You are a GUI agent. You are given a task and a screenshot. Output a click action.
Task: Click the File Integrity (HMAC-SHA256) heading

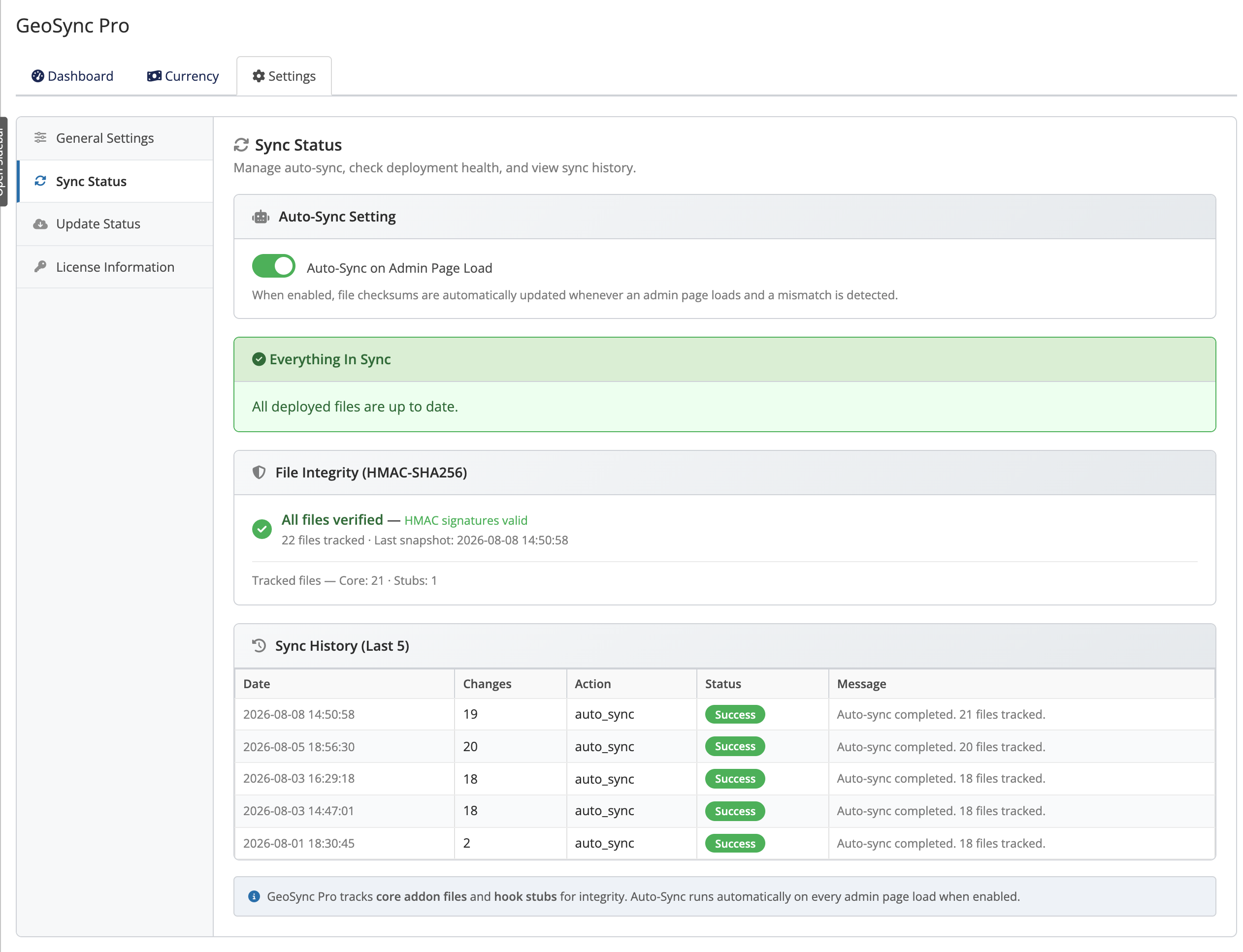tap(371, 473)
